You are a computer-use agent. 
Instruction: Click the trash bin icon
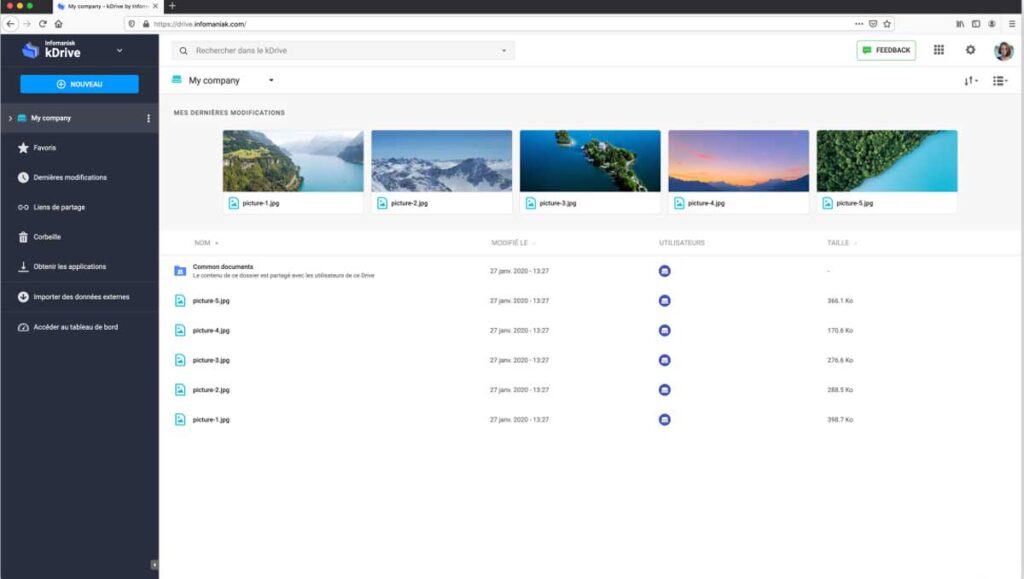coord(23,237)
